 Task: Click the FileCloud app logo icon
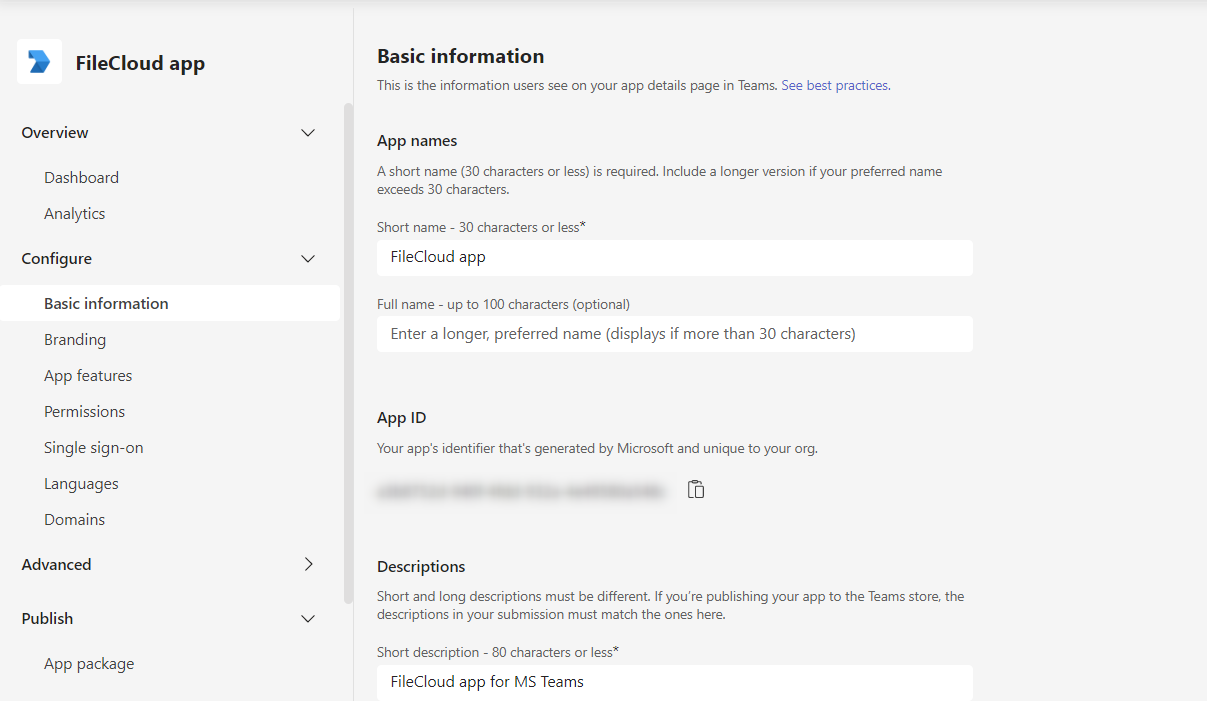tap(39, 62)
